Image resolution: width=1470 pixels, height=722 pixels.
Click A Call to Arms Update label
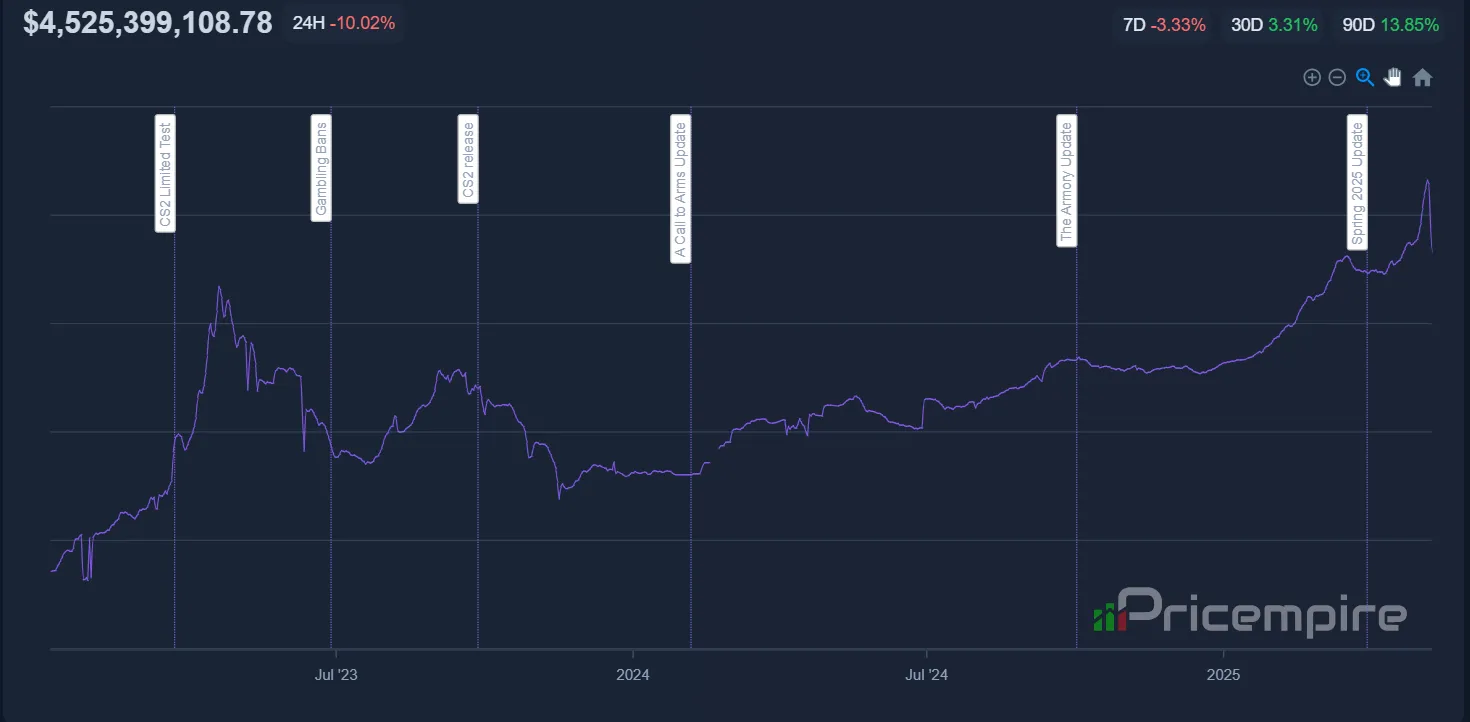pos(681,189)
